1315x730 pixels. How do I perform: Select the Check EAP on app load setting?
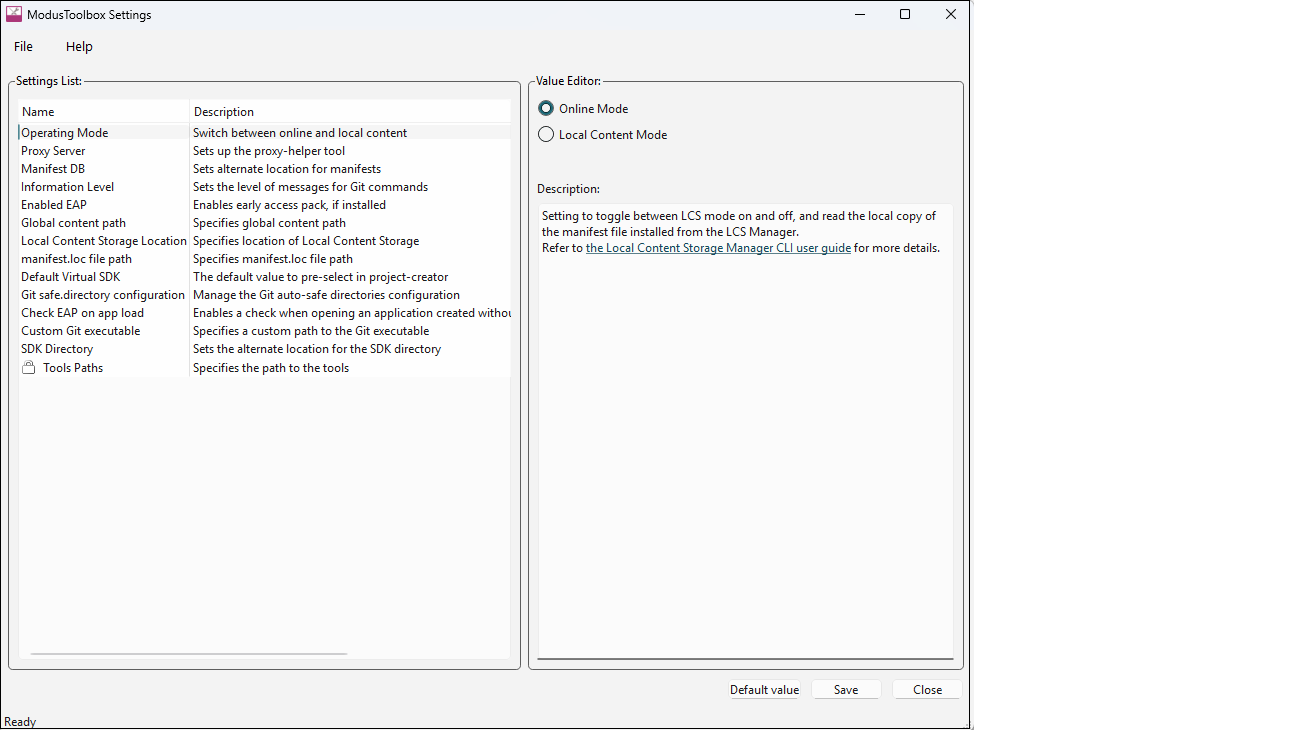coord(82,313)
